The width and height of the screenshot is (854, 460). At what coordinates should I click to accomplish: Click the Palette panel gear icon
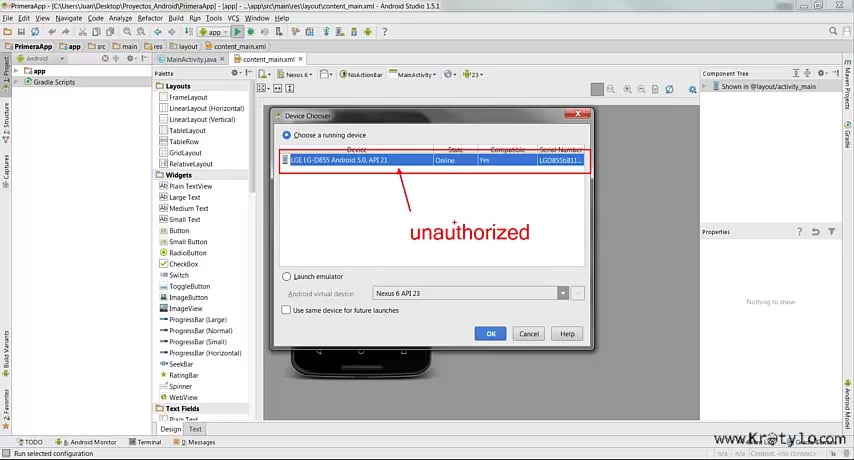(235, 73)
